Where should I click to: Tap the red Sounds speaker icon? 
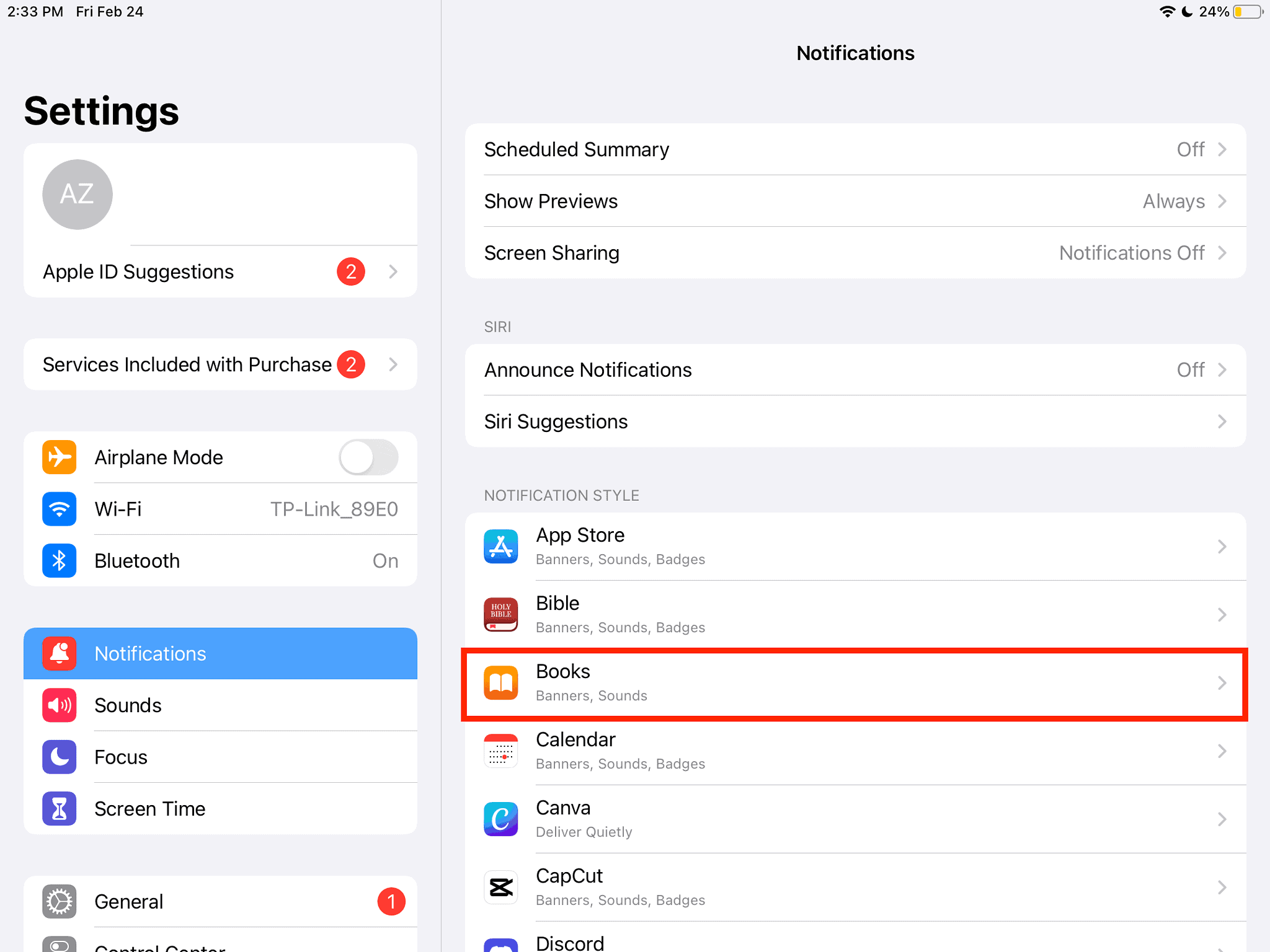click(x=60, y=705)
